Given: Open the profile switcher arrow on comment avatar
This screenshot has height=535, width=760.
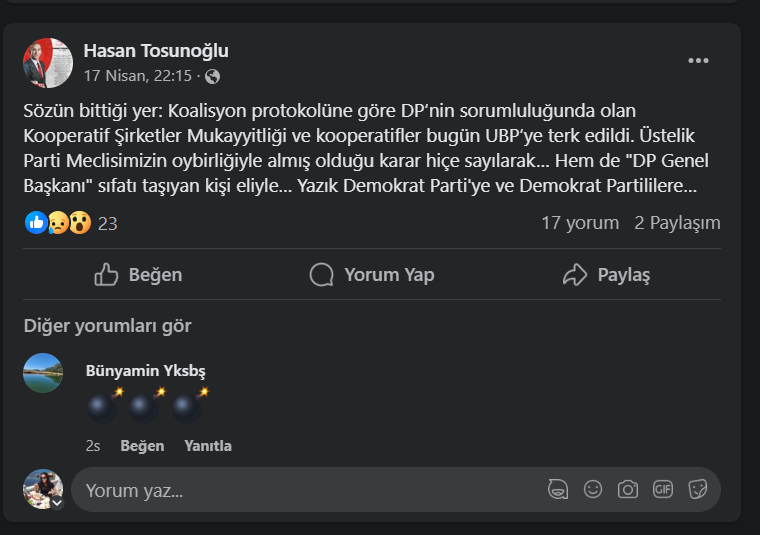Looking at the screenshot, I should (57, 503).
